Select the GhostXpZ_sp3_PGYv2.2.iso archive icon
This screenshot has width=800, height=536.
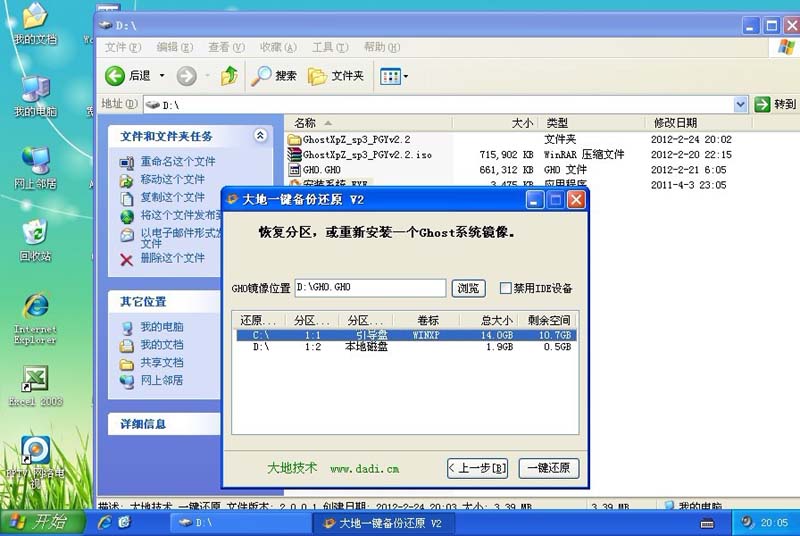tap(294, 154)
